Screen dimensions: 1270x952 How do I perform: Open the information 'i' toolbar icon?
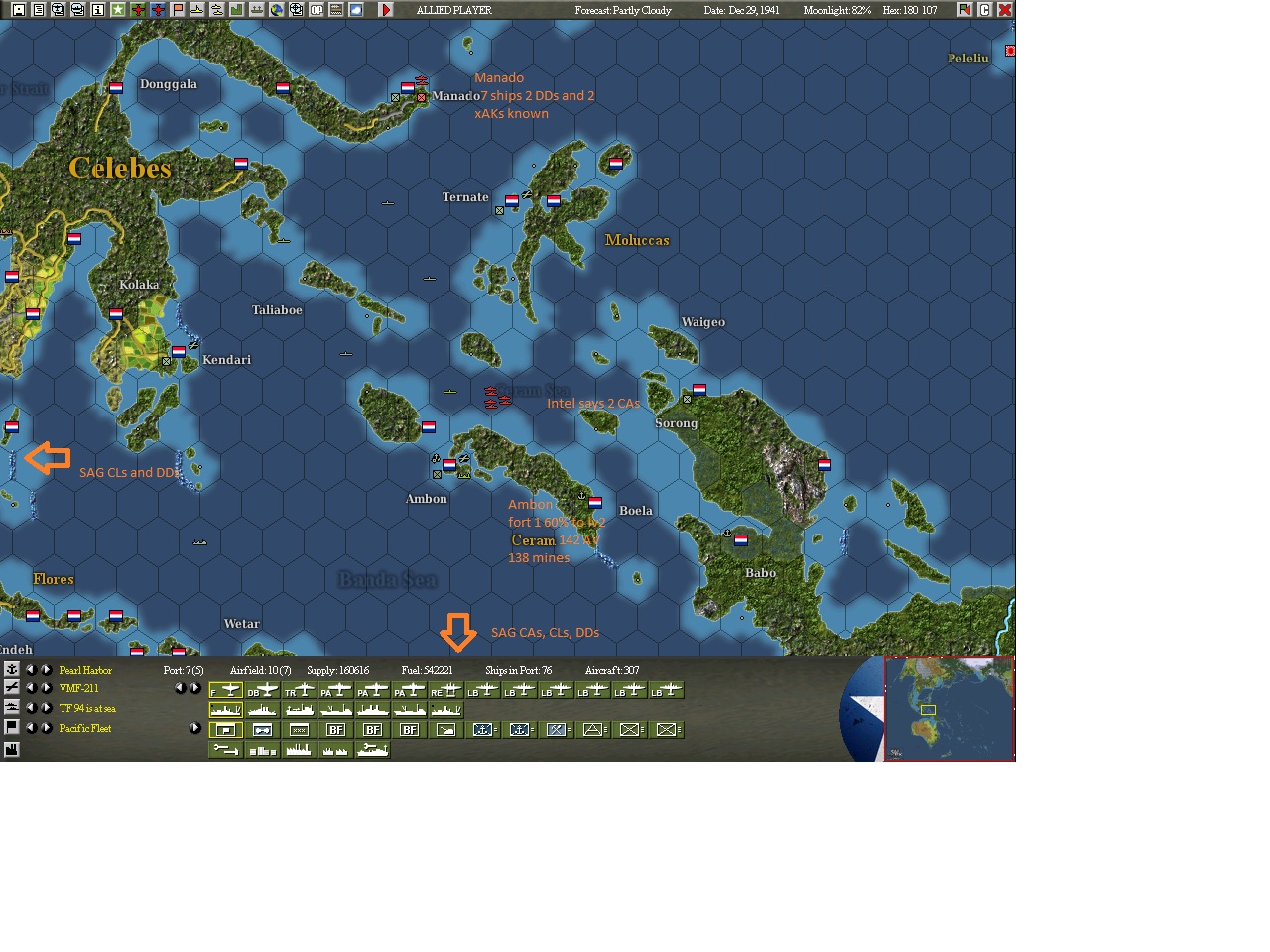(x=98, y=9)
